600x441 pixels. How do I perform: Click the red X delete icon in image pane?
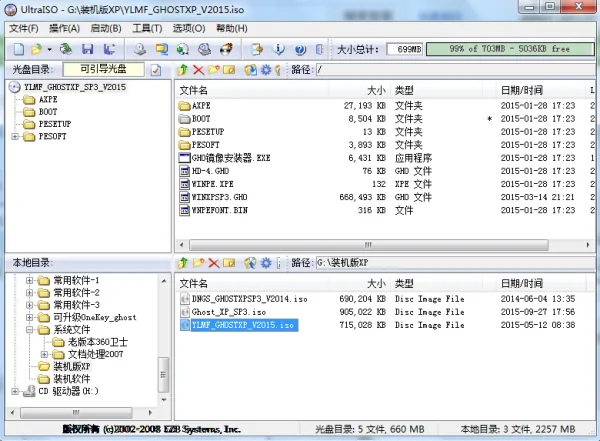click(x=198, y=70)
